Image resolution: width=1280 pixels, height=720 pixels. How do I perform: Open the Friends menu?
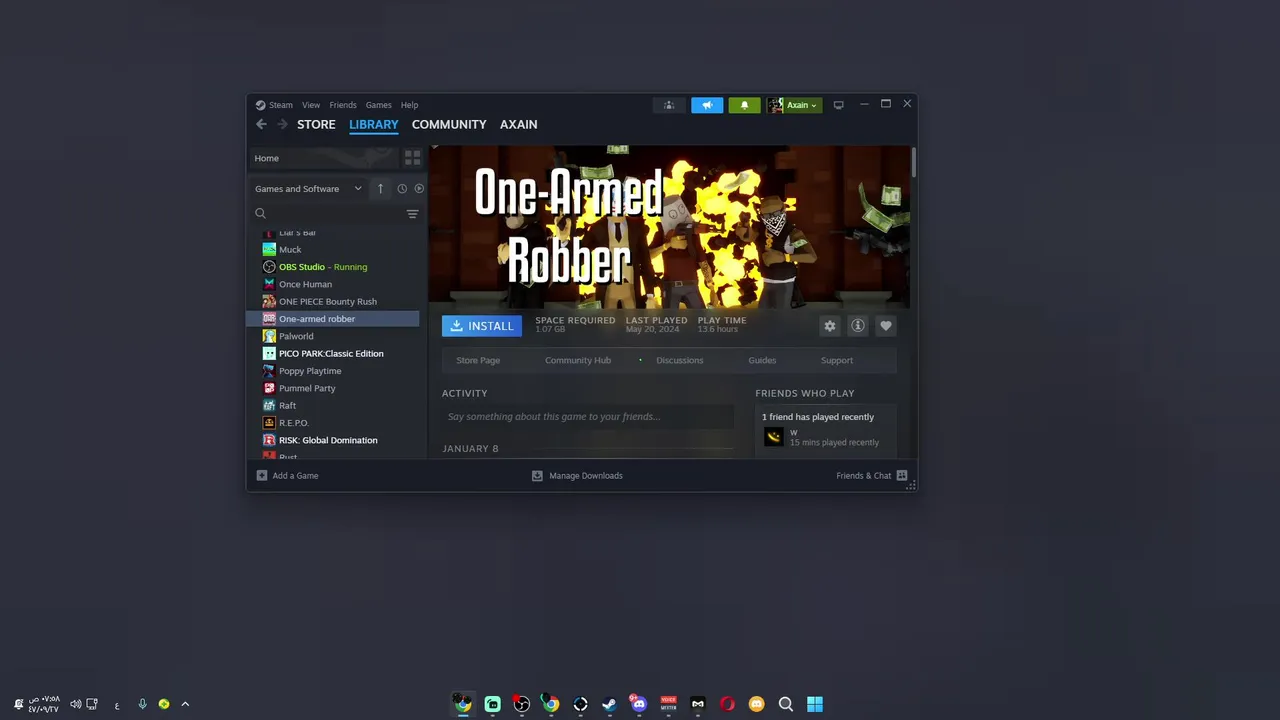pos(343,105)
